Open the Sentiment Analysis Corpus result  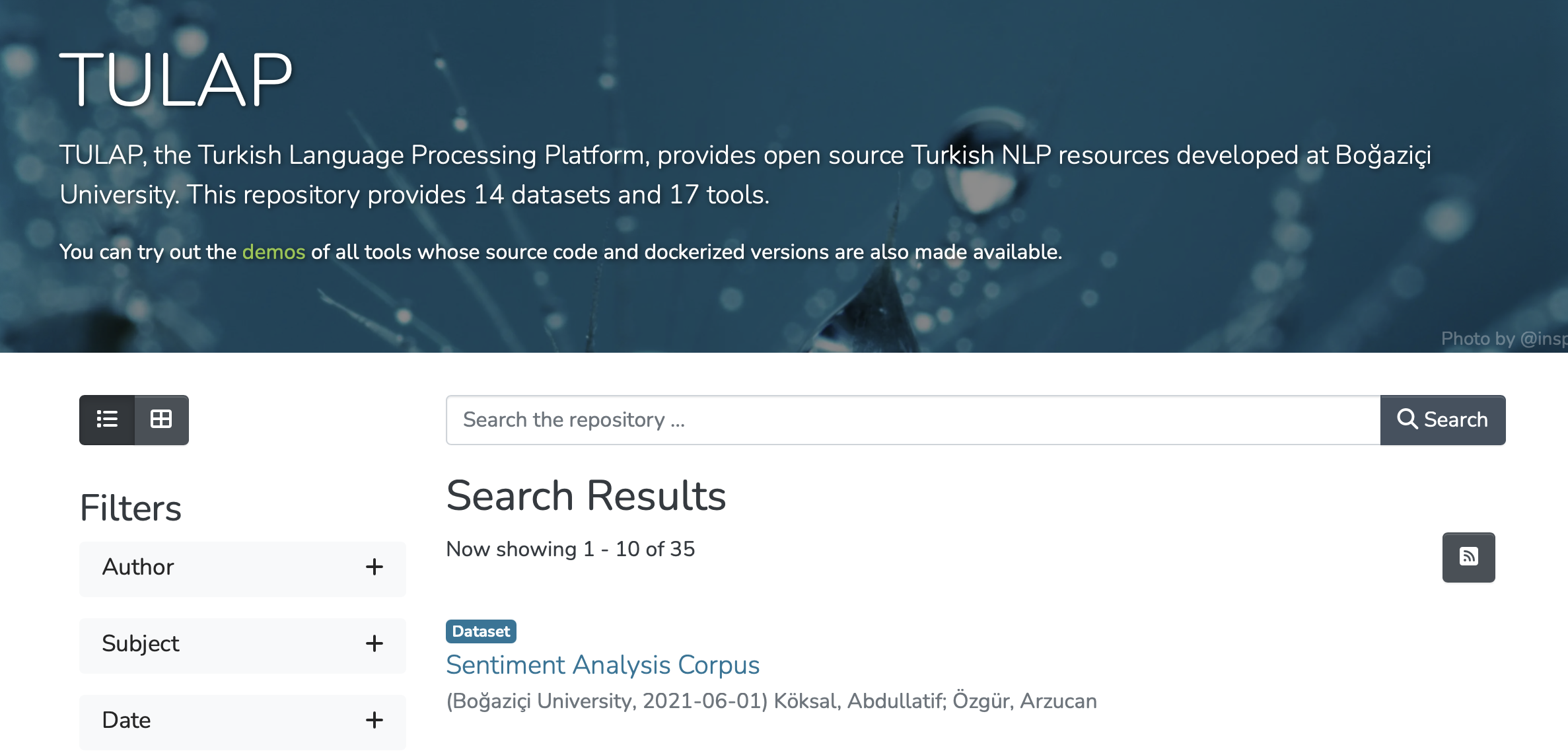pyautogui.click(x=602, y=664)
